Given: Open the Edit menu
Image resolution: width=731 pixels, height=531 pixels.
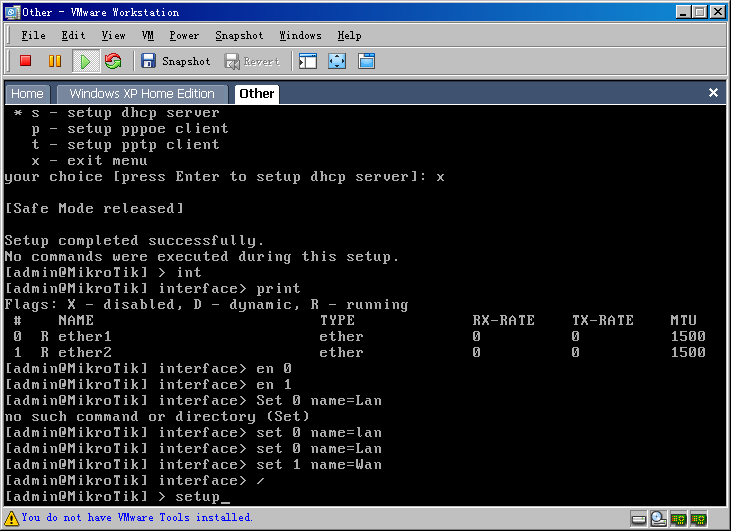Looking at the screenshot, I should (x=73, y=35).
